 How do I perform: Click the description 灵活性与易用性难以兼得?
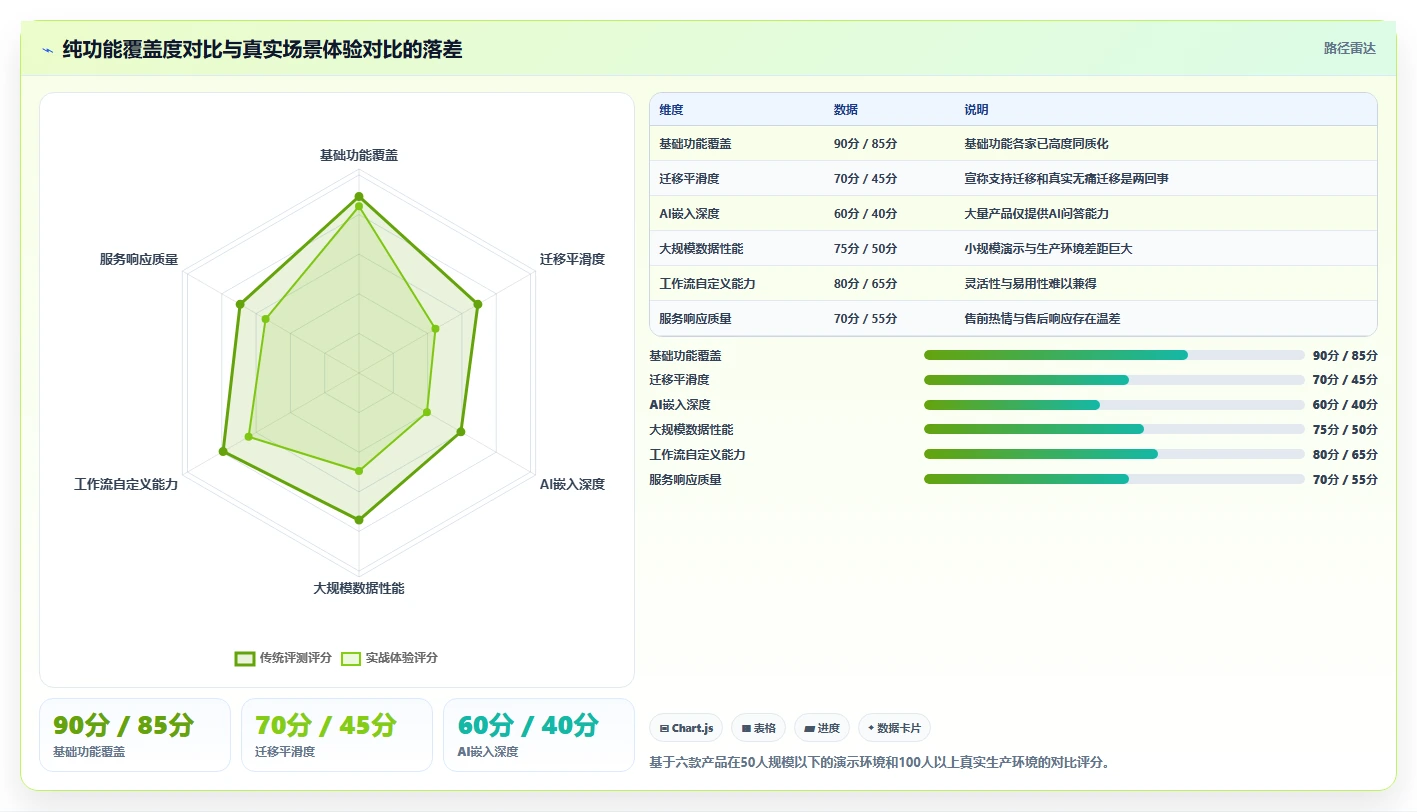pos(1030,284)
